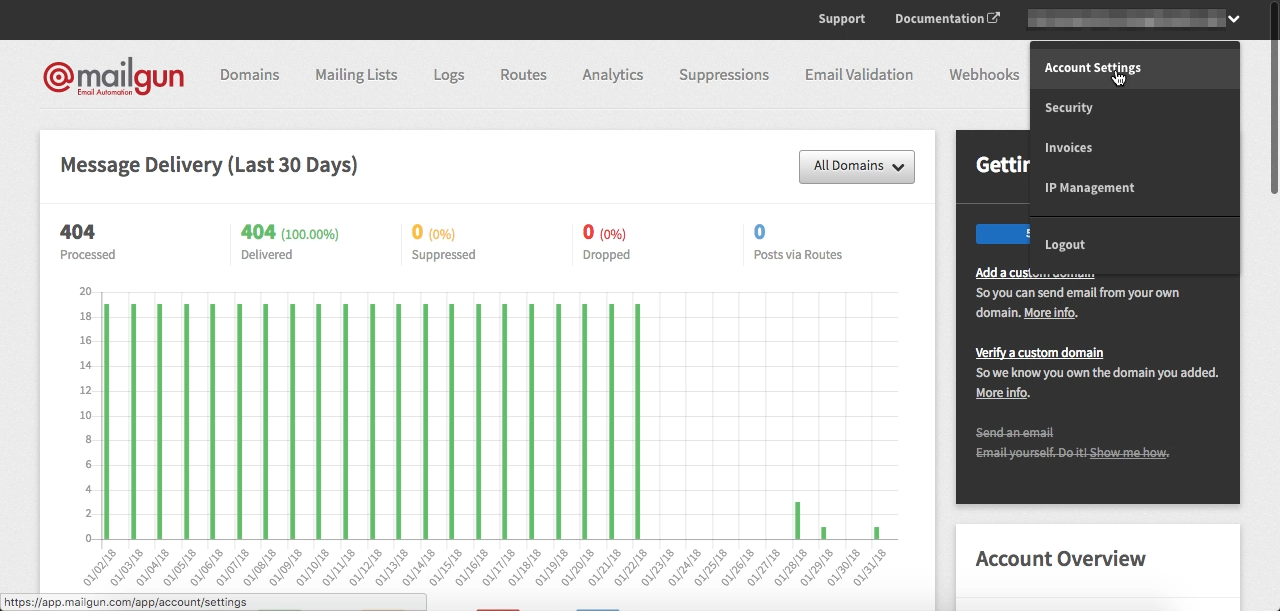Image resolution: width=1280 pixels, height=611 pixels.
Task: Open the Logs section
Action: point(449,74)
